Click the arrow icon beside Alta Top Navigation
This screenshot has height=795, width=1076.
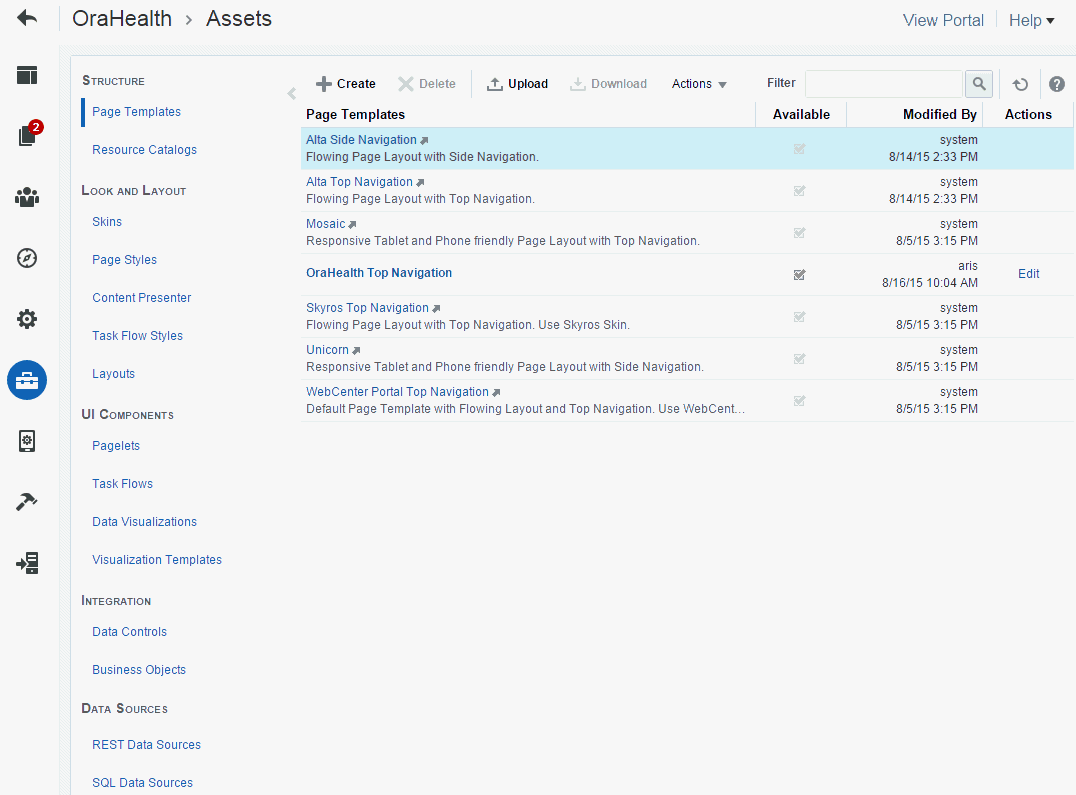click(x=421, y=182)
